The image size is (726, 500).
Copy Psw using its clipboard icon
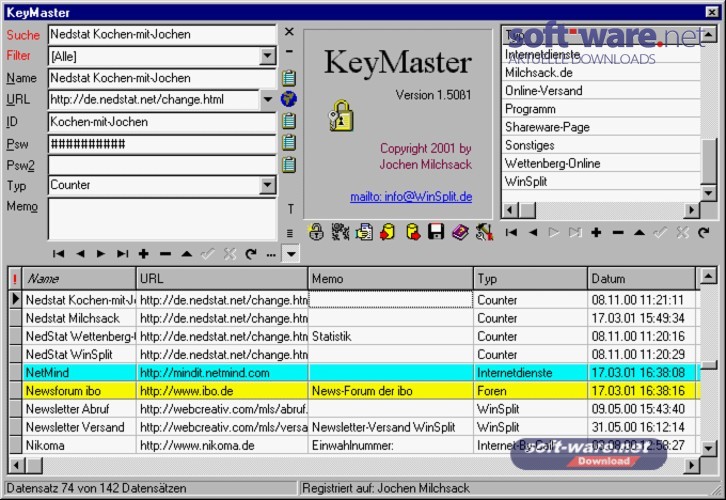coord(289,143)
